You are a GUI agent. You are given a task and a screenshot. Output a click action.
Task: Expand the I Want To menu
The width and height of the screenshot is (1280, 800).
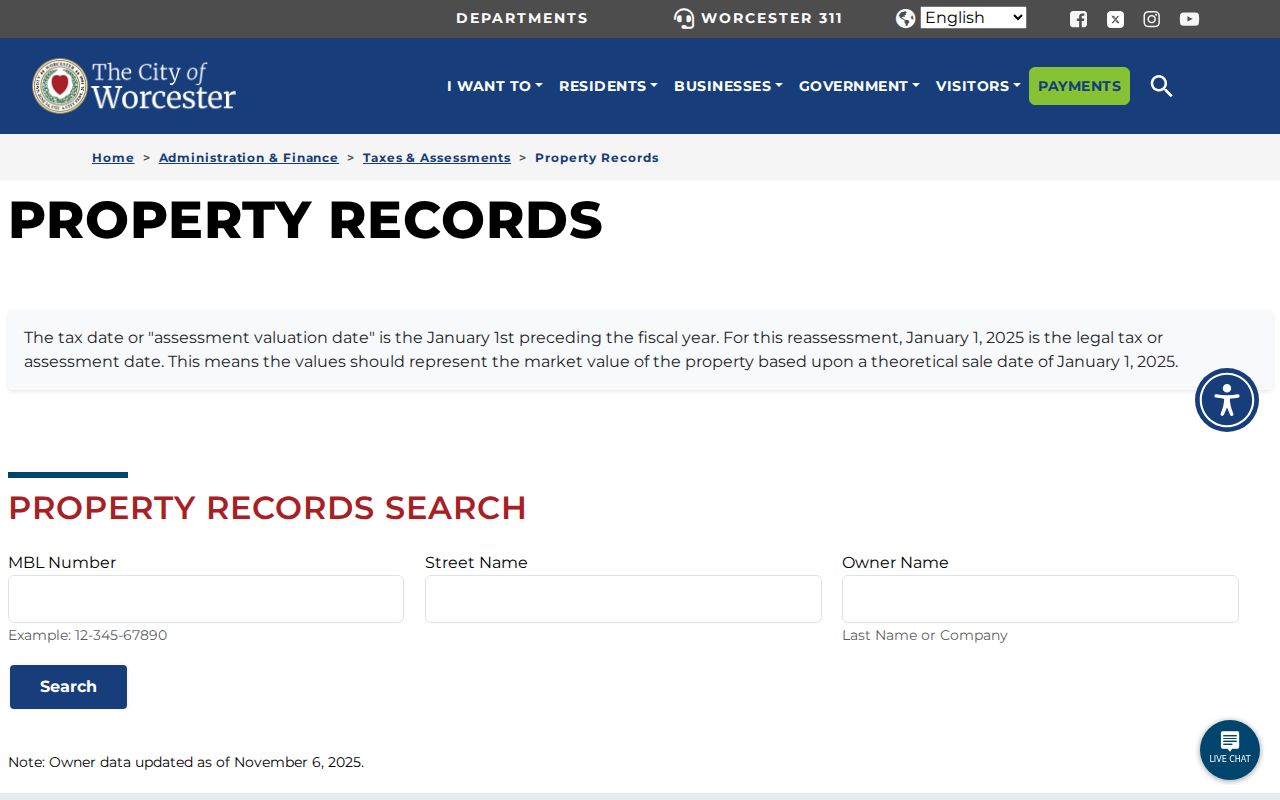[494, 86]
